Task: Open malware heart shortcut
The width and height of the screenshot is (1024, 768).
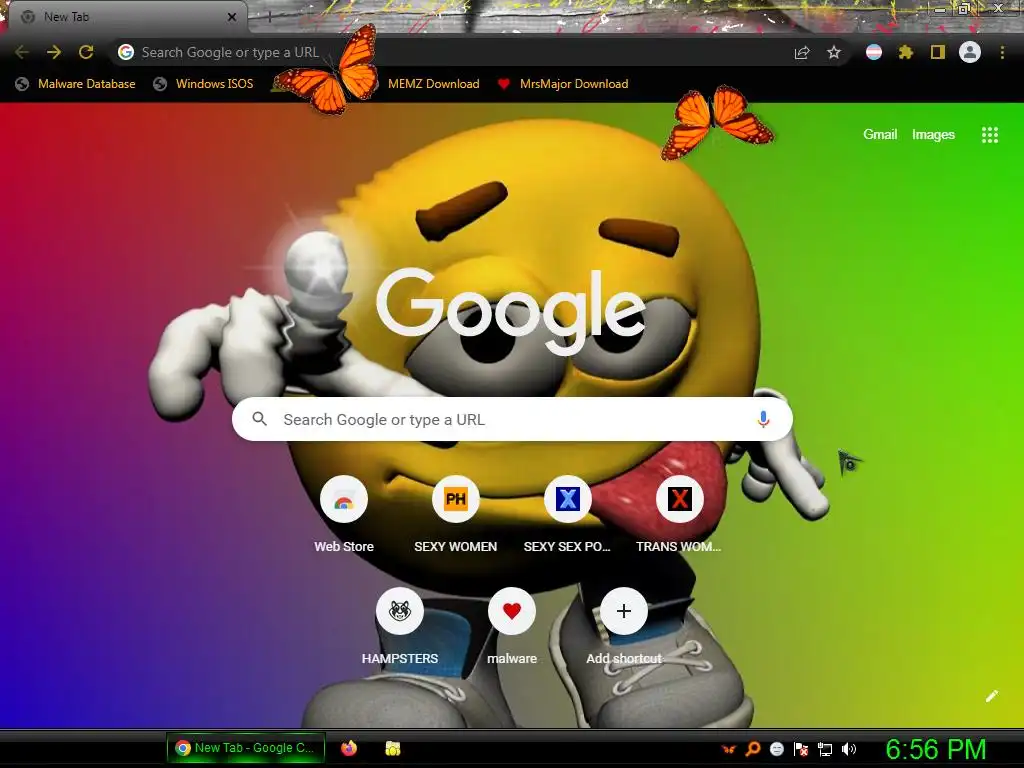Action: tap(512, 627)
